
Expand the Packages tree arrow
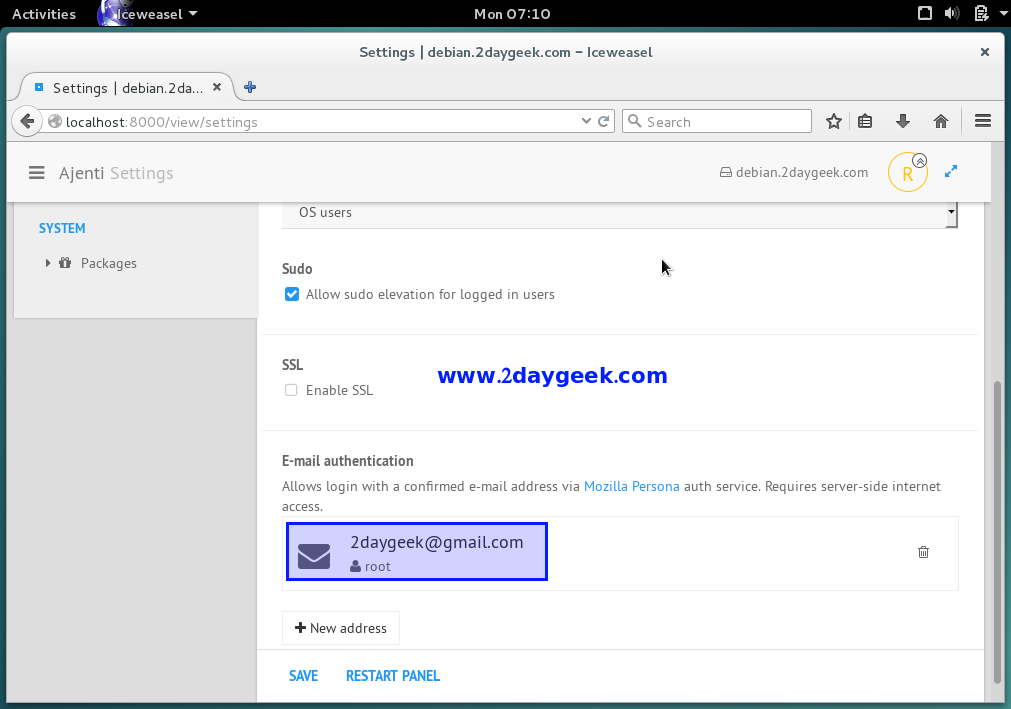pyautogui.click(x=48, y=263)
